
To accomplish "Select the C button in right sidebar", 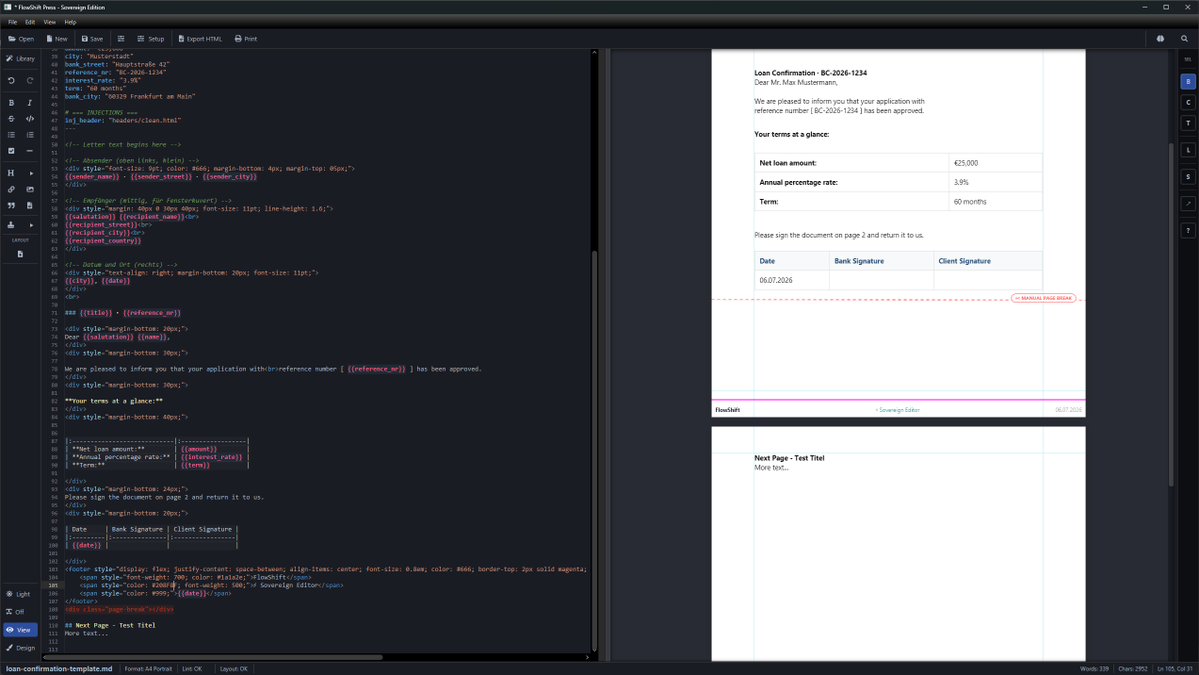I will point(1188,102).
